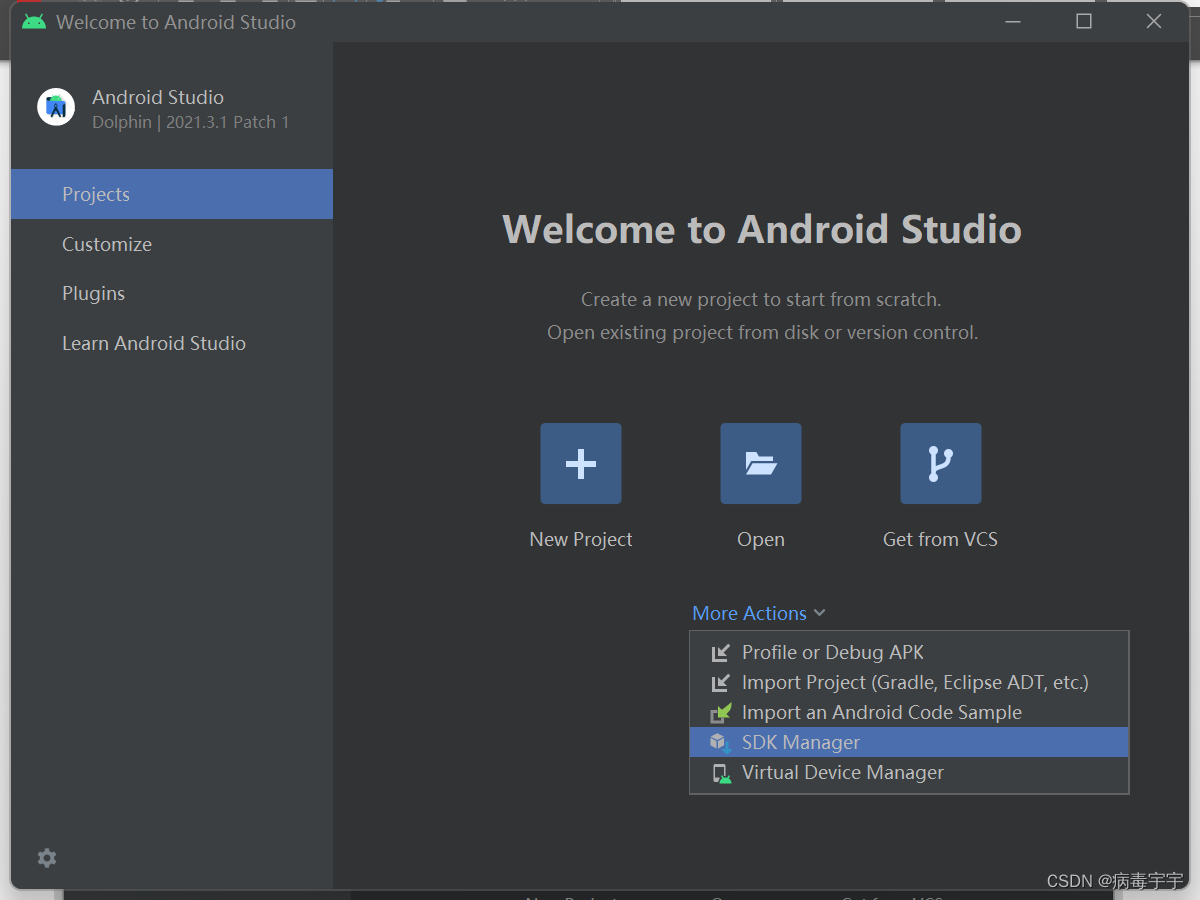1200x900 pixels.
Task: Select the Projects sidebar tab
Action: (172, 194)
